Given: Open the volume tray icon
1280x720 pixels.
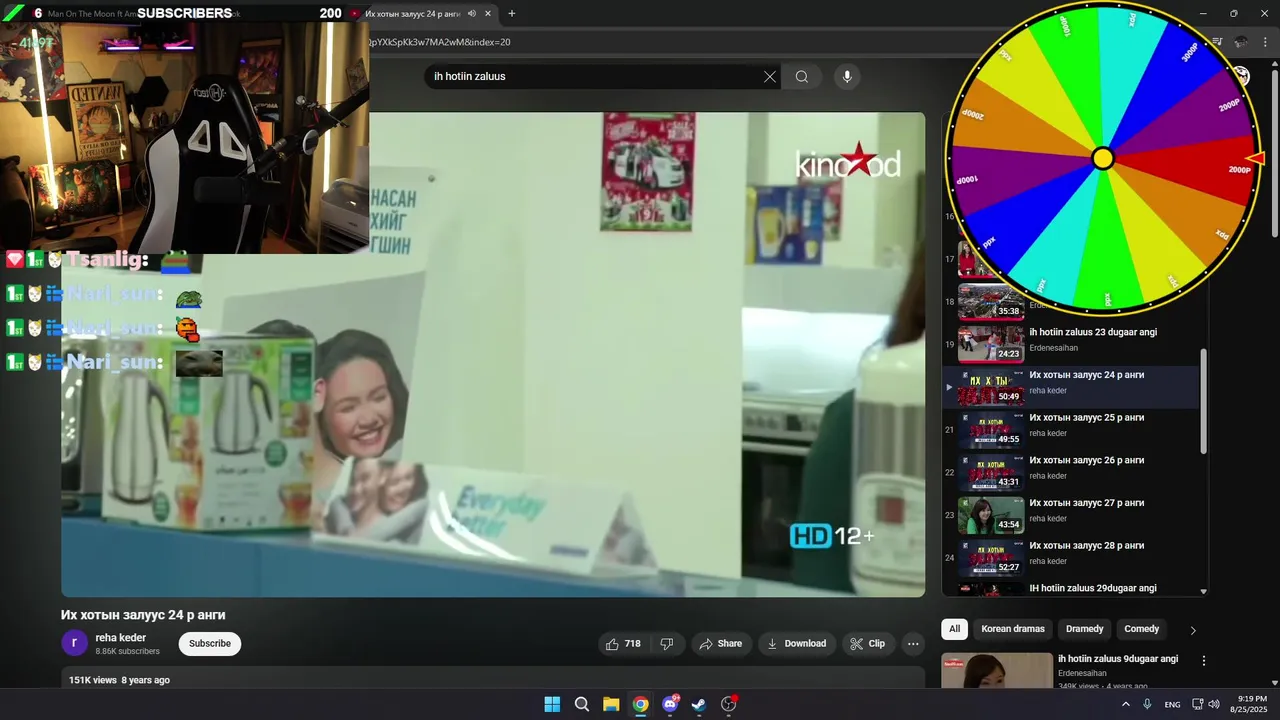Looking at the screenshot, I should coord(1214,704).
